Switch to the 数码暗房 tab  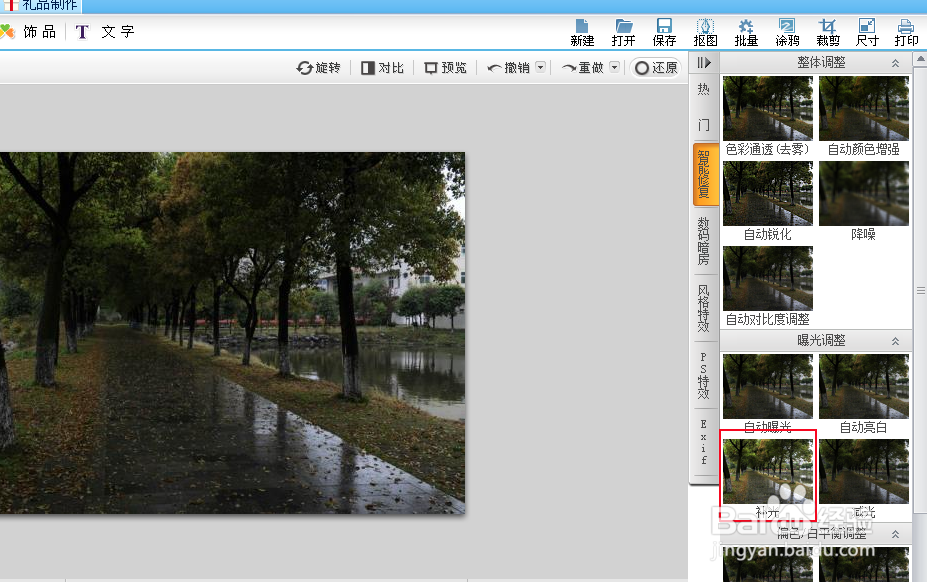704,241
